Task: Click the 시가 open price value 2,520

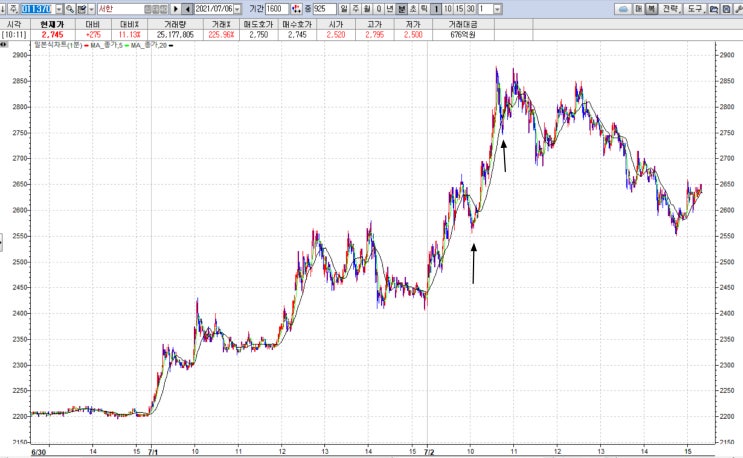Action: pos(336,35)
